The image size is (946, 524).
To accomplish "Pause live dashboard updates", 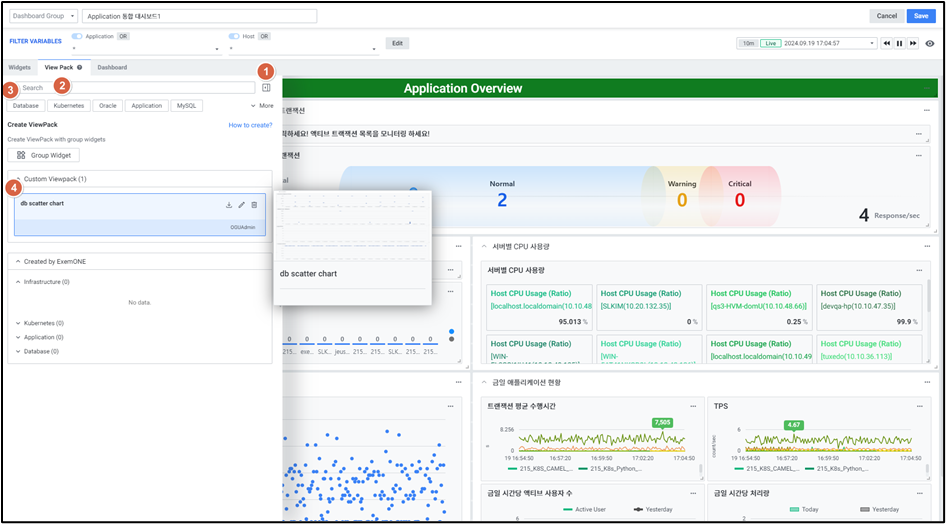I will pos(899,44).
